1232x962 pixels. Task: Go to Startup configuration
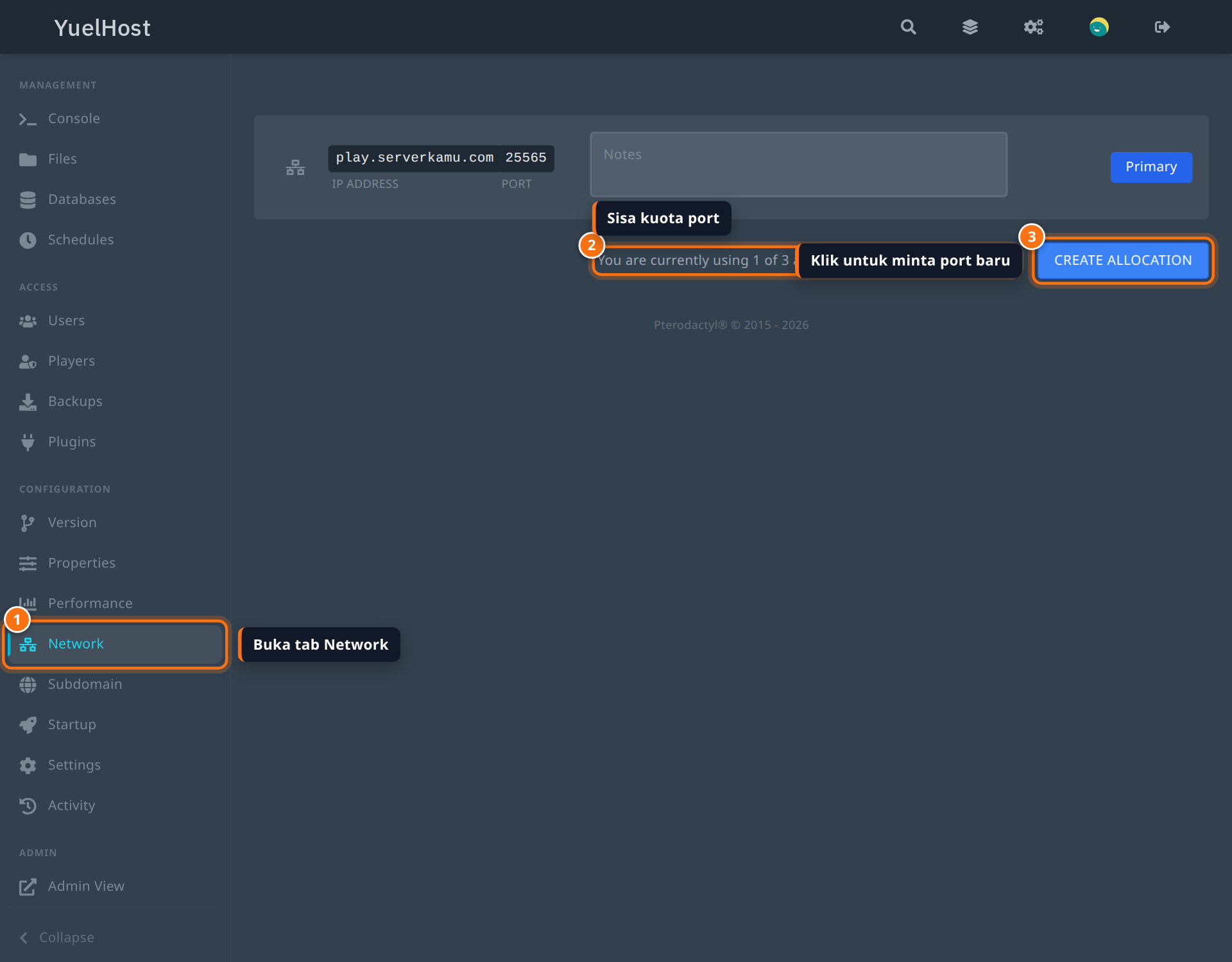[x=116, y=725]
